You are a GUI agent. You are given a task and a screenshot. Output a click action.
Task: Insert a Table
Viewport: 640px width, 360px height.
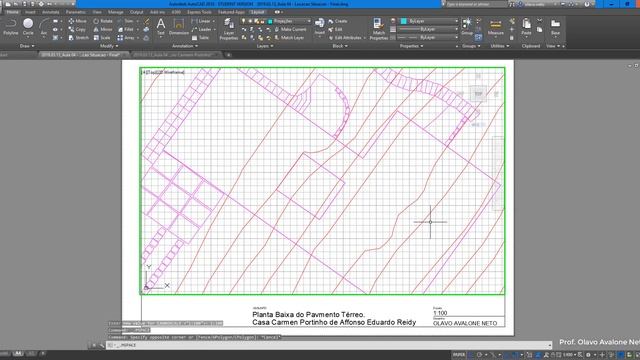tap(200, 38)
